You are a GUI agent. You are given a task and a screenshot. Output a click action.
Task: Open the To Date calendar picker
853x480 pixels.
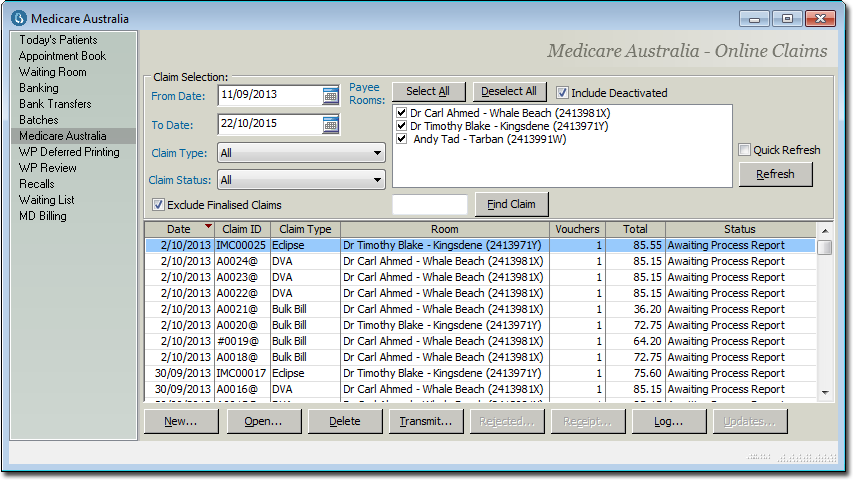point(331,125)
